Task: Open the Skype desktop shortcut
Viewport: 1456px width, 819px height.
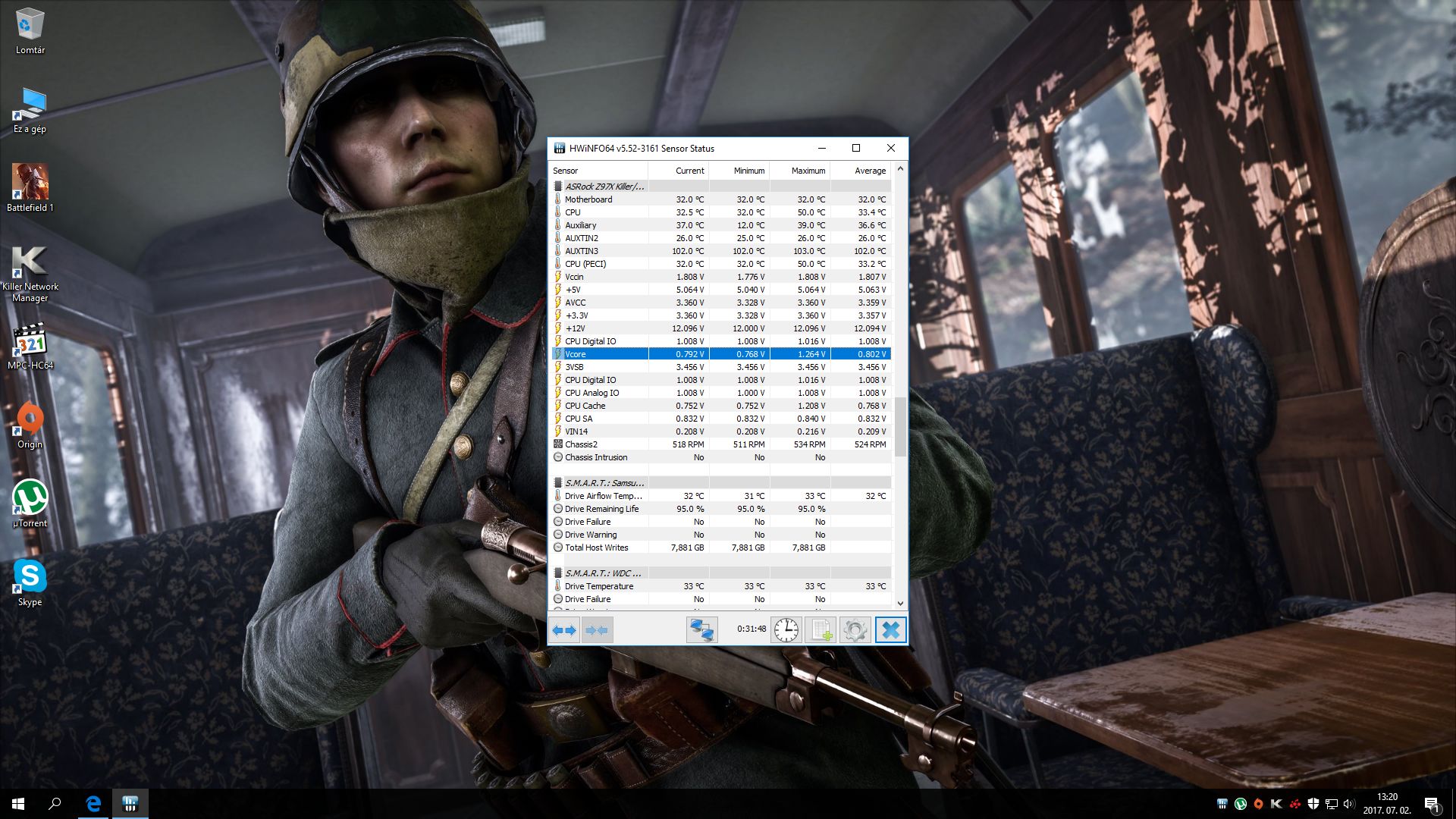Action: coord(30,583)
